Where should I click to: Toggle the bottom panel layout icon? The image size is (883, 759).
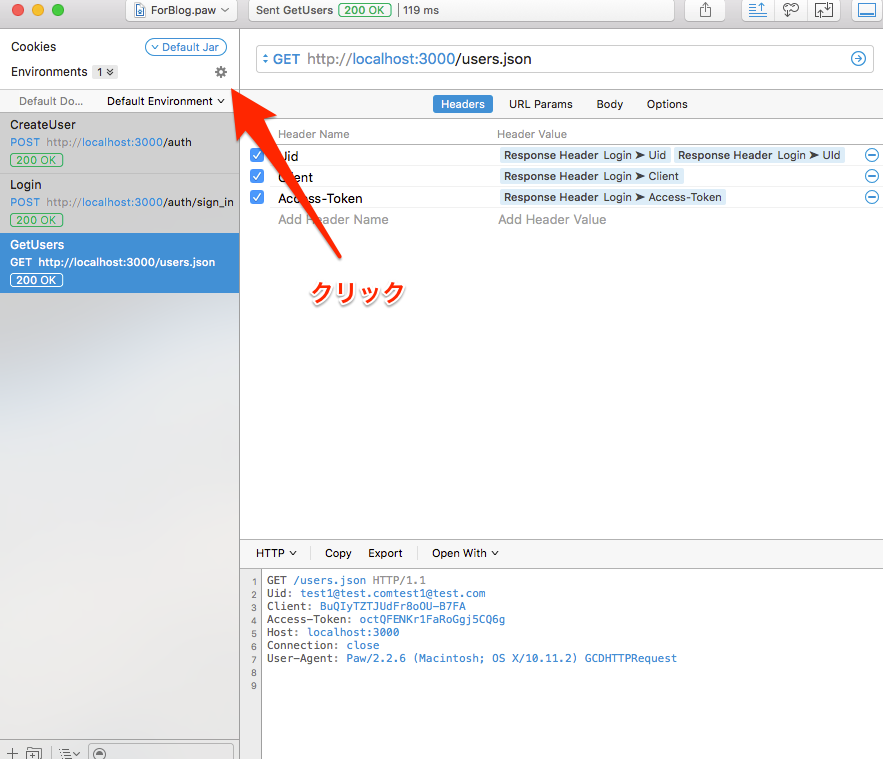[x=867, y=10]
